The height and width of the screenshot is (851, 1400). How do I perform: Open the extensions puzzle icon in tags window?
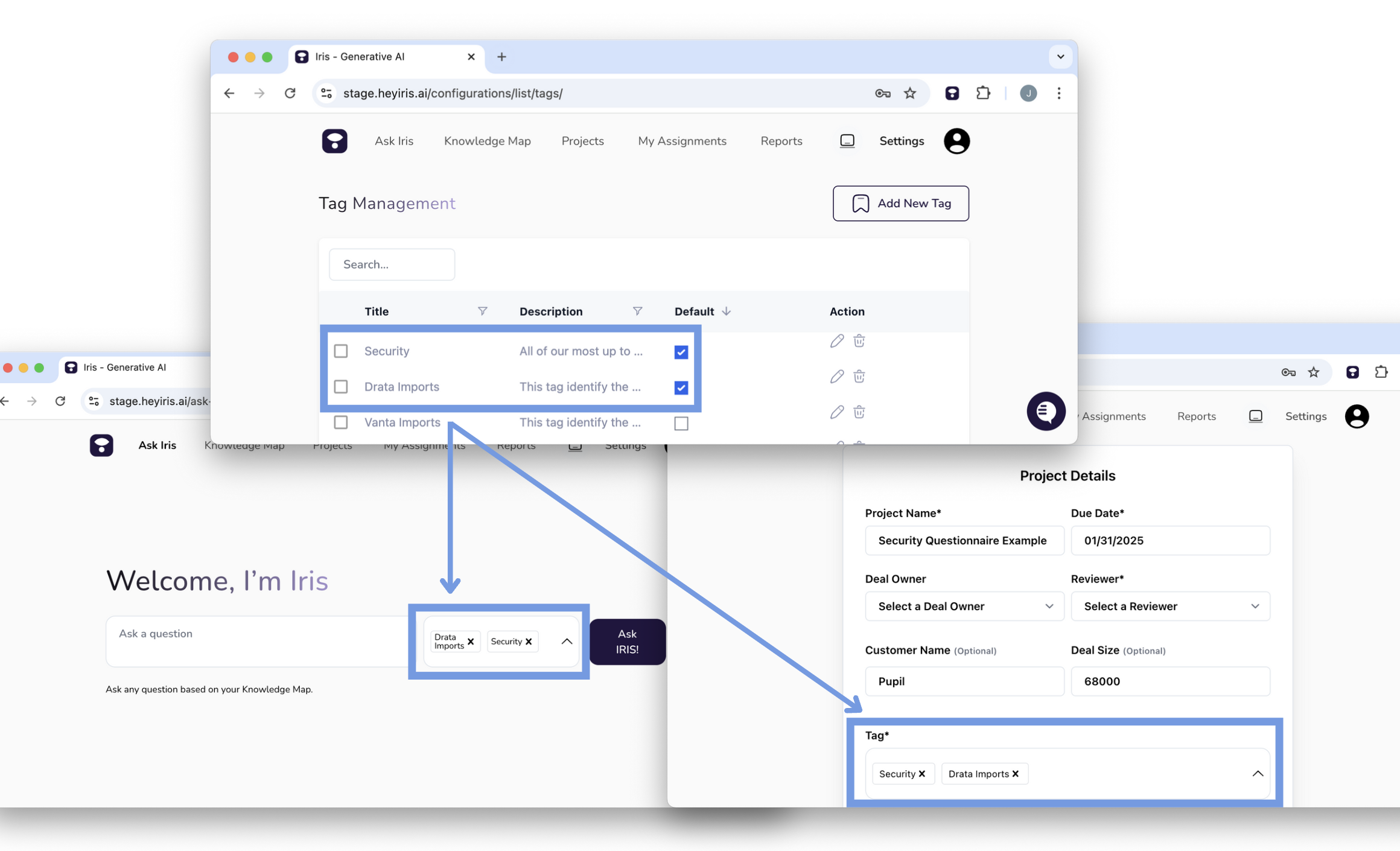[983, 93]
